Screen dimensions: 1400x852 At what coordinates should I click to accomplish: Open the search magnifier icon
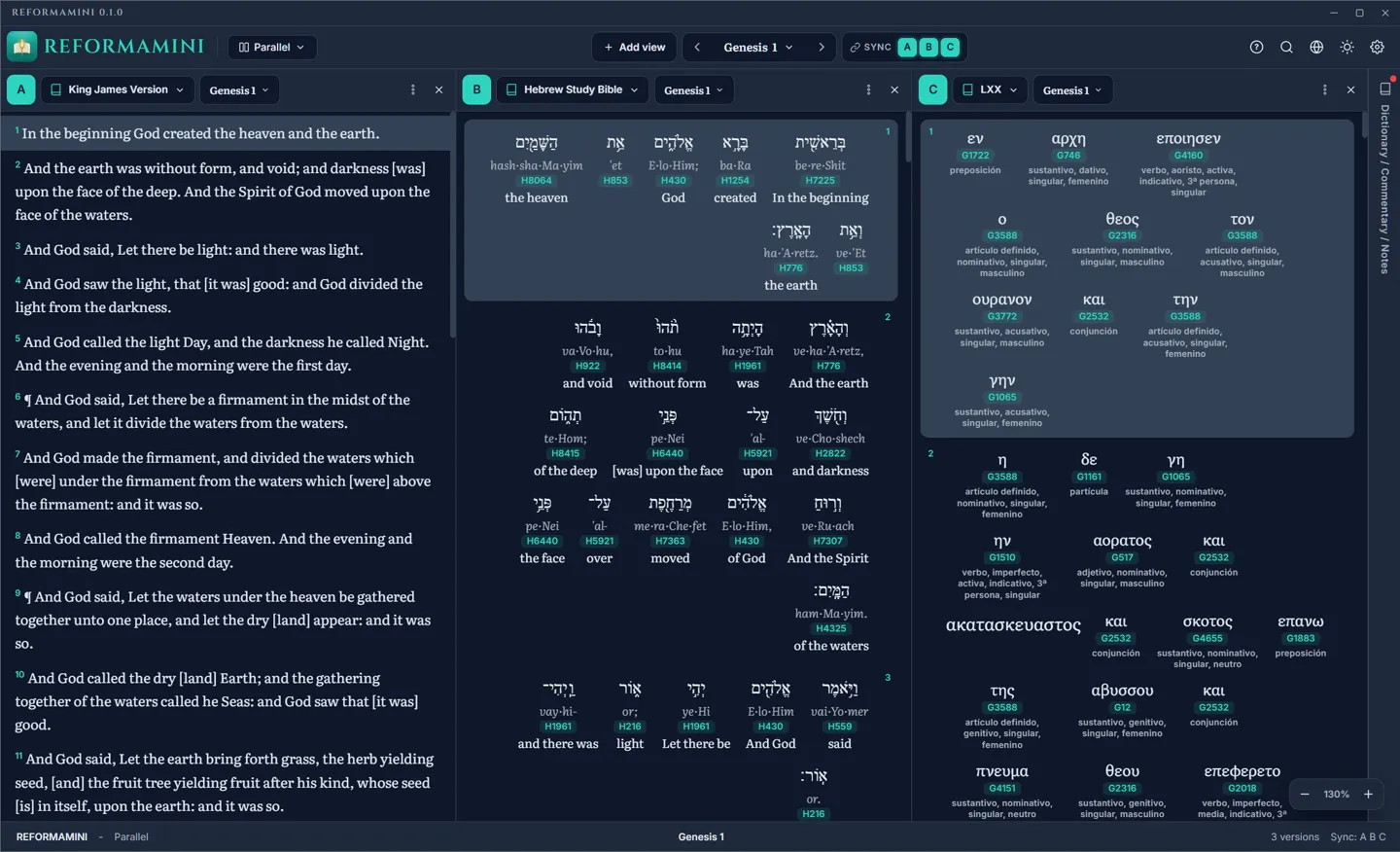(1286, 47)
